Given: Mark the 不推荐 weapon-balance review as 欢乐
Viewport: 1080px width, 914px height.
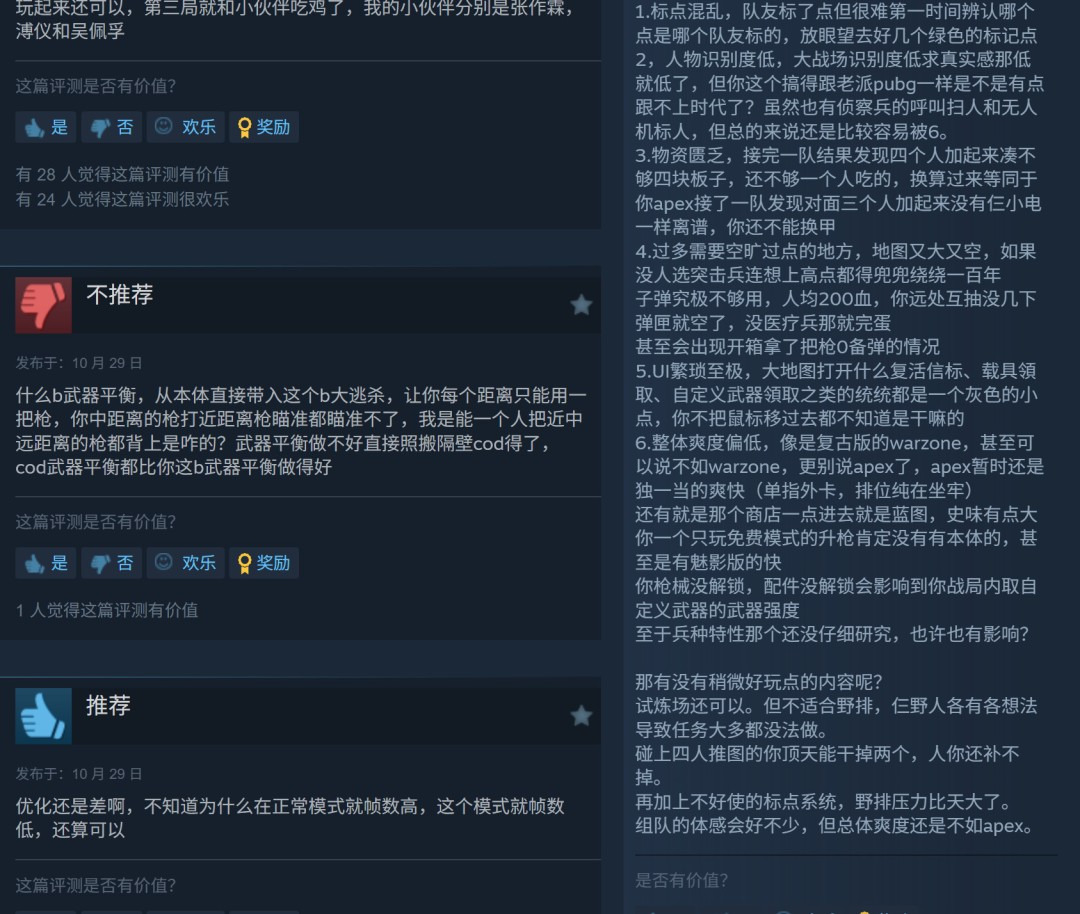Looking at the screenshot, I should pos(185,563).
